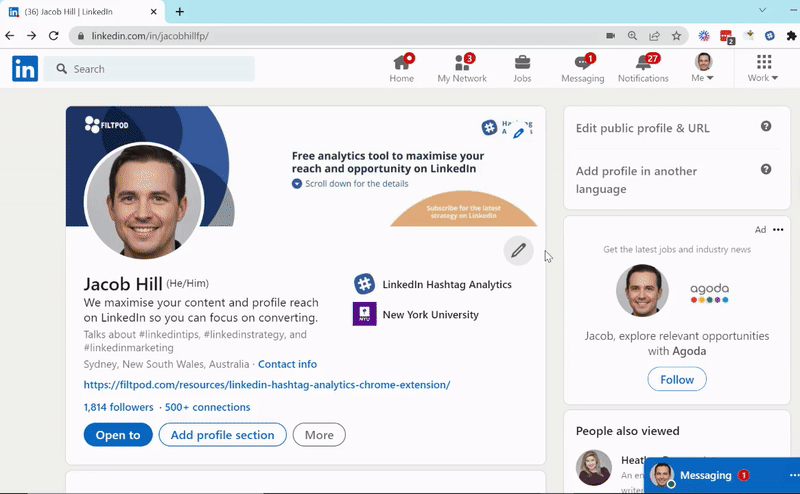Open Messaging in the top navigation
The image size is (800, 494).
(x=583, y=68)
